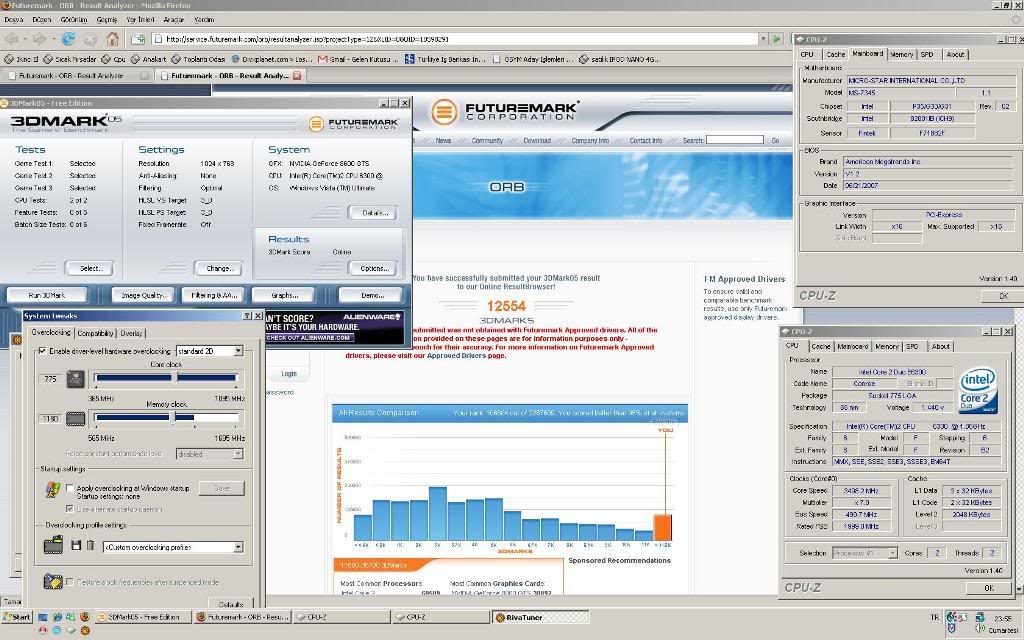Open the Memory tab in upper CPU-Z window

click(x=901, y=54)
